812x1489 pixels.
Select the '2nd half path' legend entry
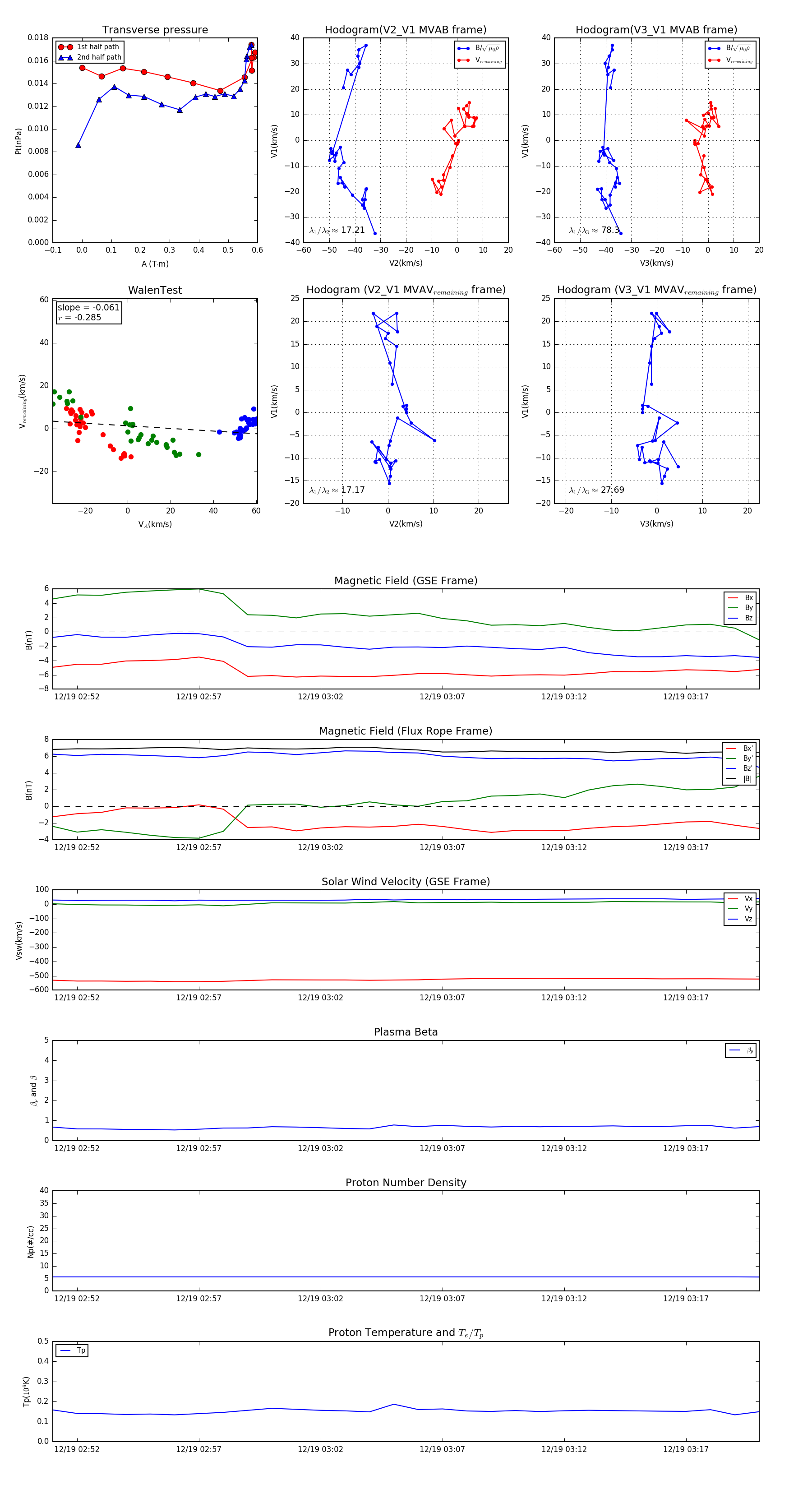[90, 57]
